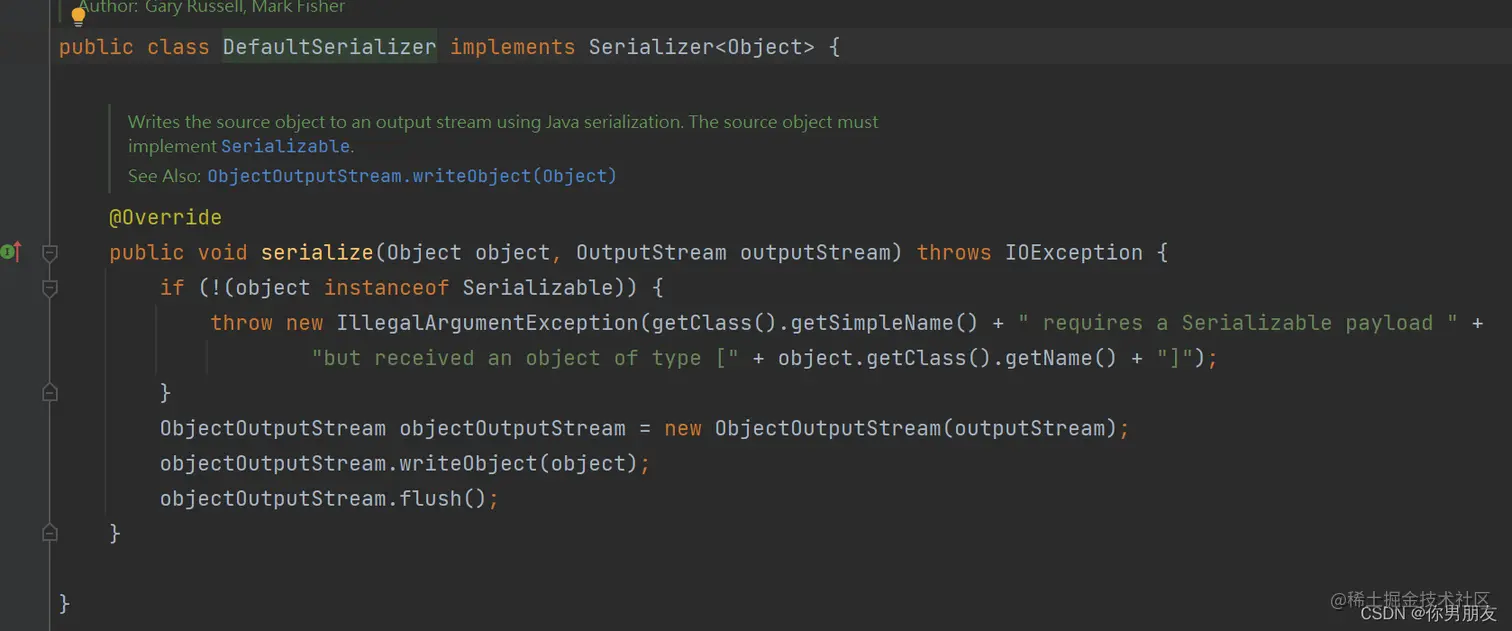
Task: Open the Serializable link in the documentation comment
Action: pyautogui.click(x=285, y=146)
